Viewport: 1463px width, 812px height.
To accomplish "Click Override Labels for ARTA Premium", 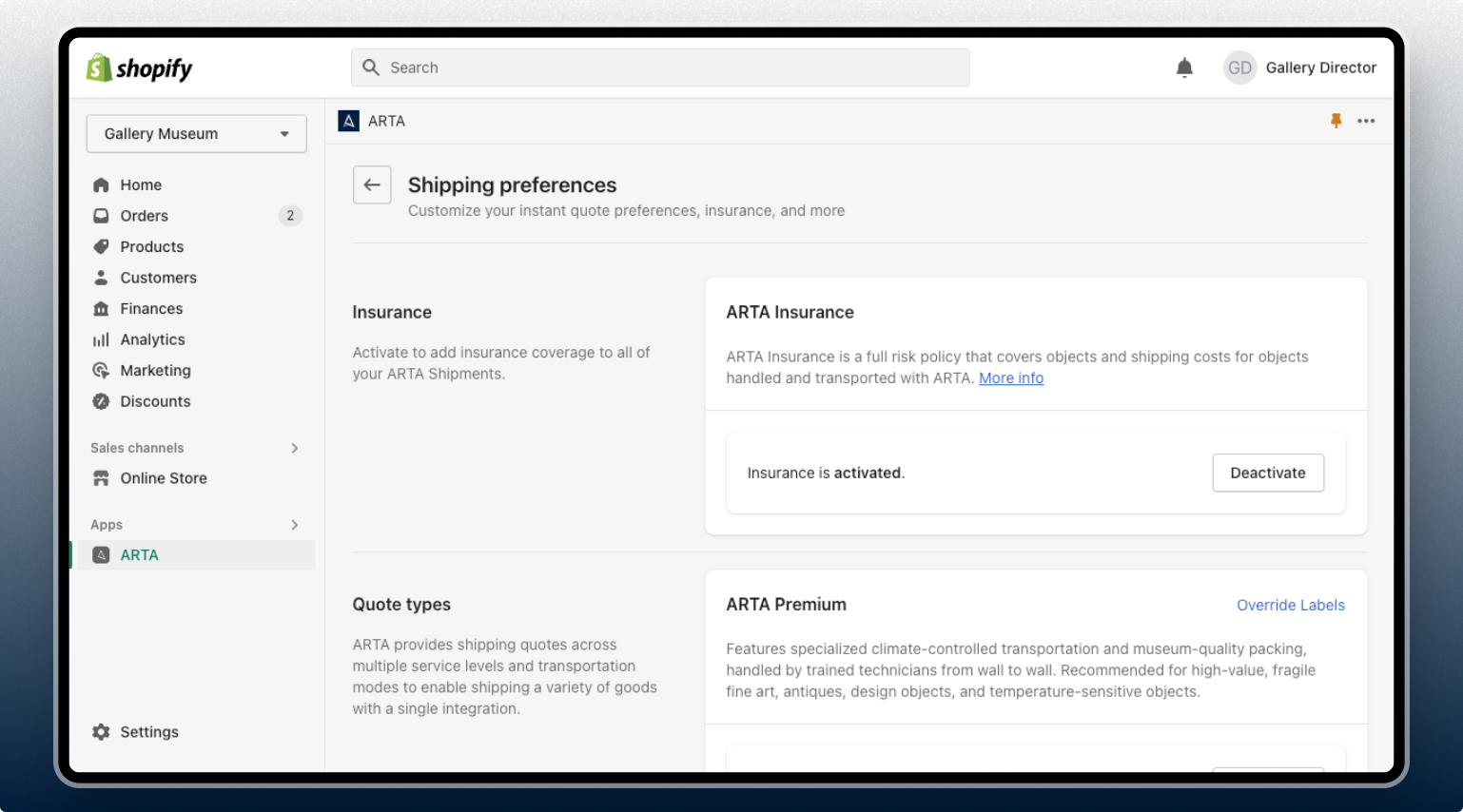I will (1290, 605).
